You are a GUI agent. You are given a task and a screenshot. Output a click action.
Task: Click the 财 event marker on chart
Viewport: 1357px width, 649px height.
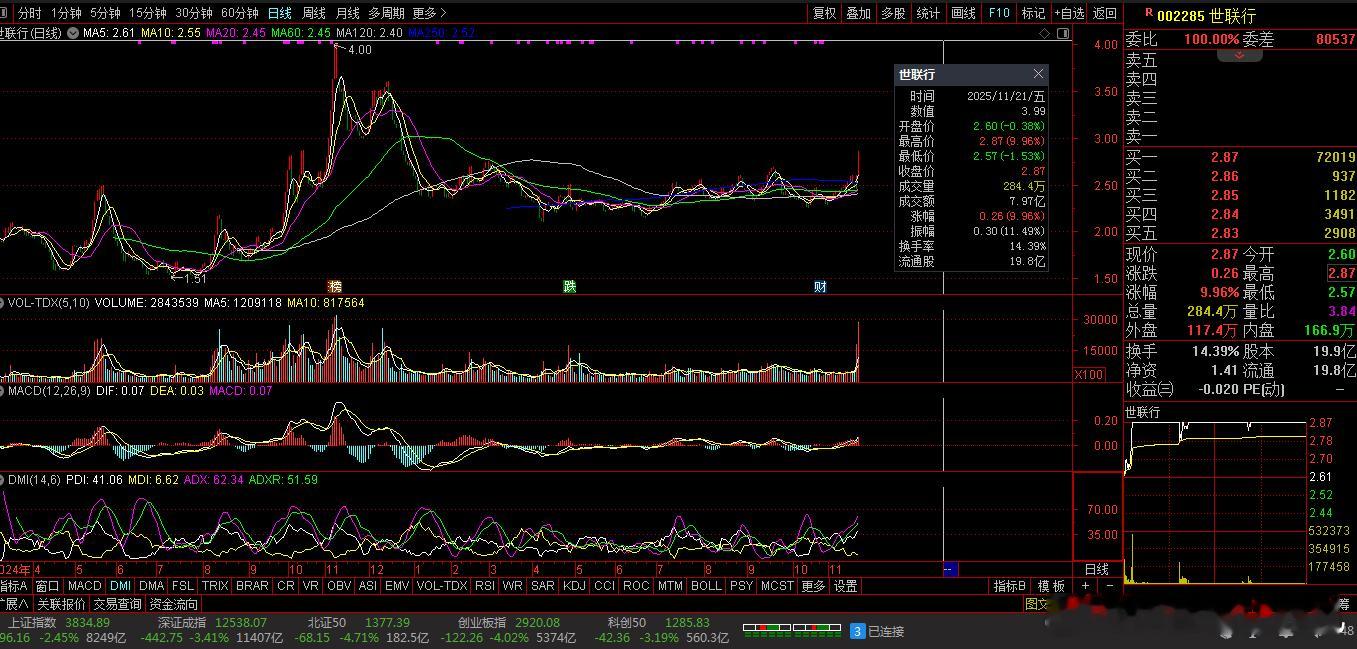[x=820, y=287]
